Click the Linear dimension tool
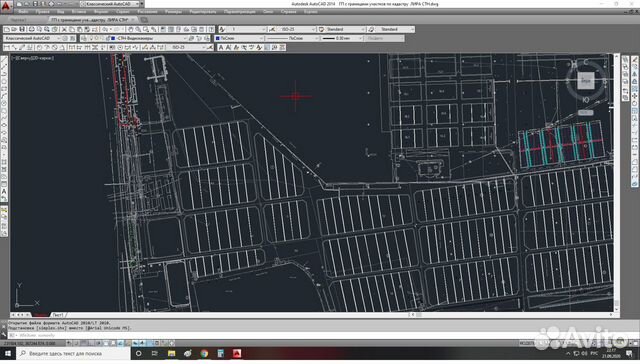The height and width of the screenshot is (364, 640). [x=6, y=47]
